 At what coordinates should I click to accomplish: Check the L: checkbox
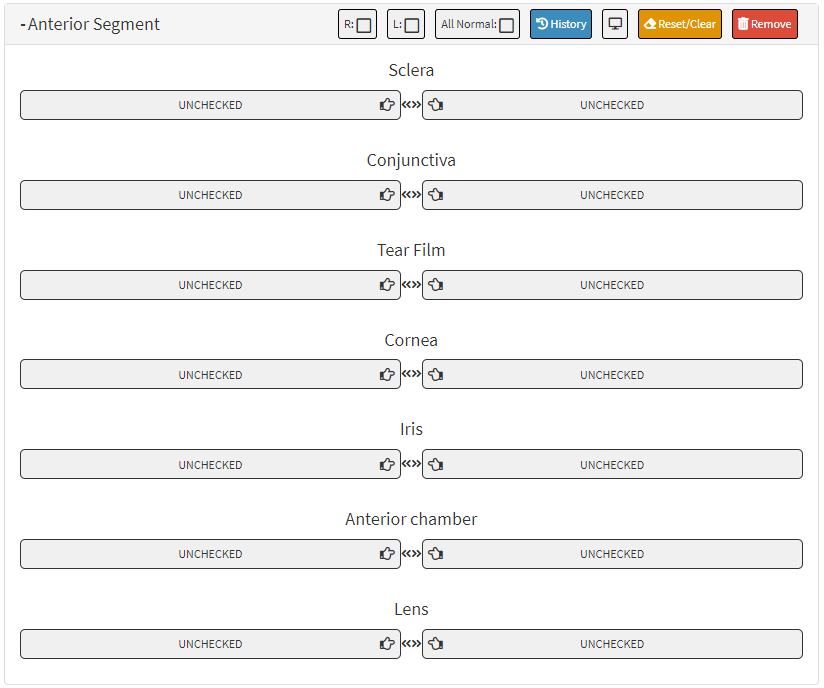point(412,25)
